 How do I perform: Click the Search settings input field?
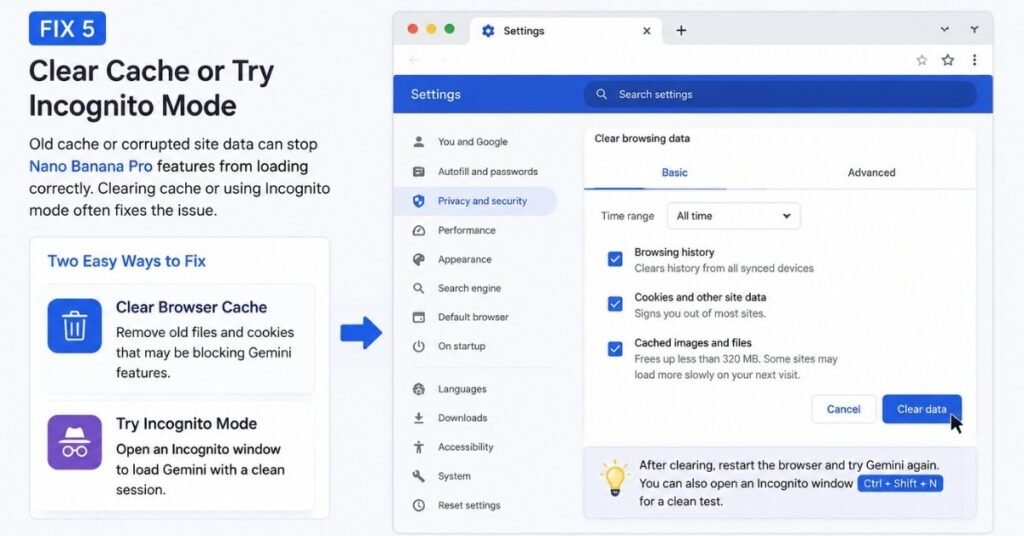(780, 94)
